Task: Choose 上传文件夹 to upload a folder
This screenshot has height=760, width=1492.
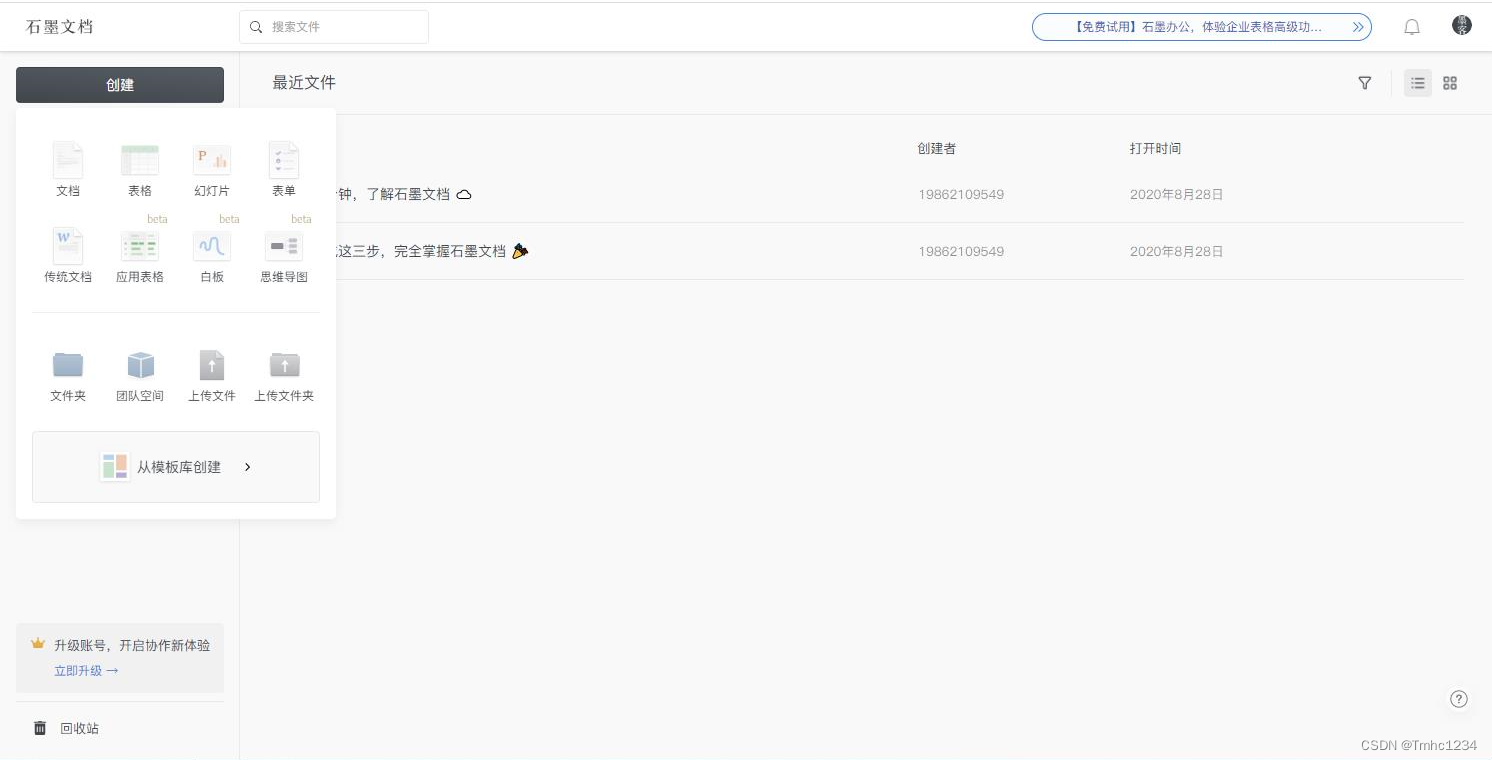Action: pos(284,376)
